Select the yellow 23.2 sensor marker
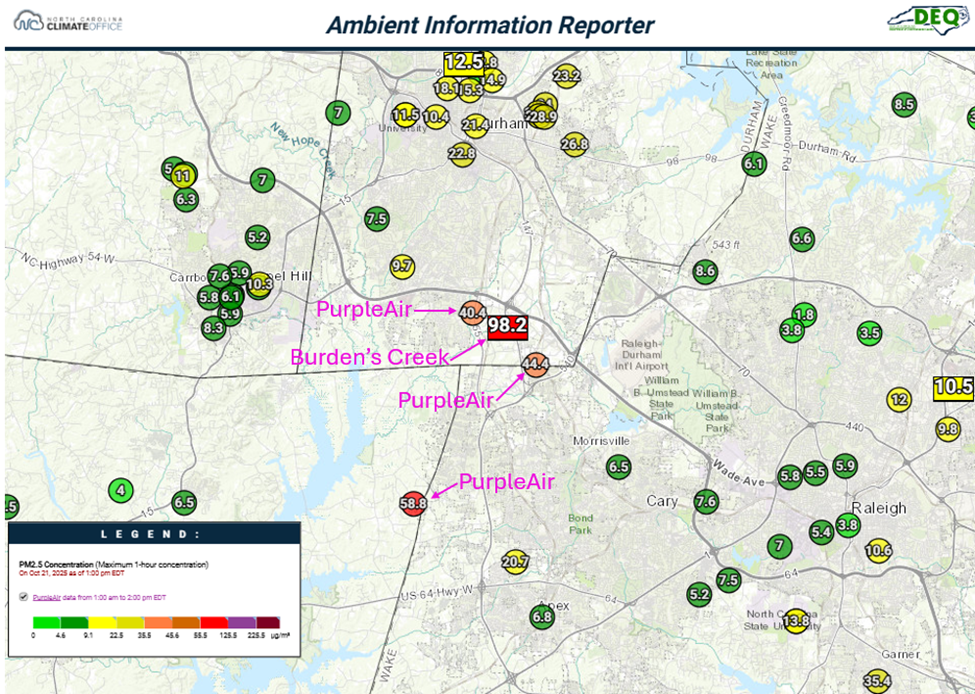Viewport: 975px width, 694px height. (566, 76)
